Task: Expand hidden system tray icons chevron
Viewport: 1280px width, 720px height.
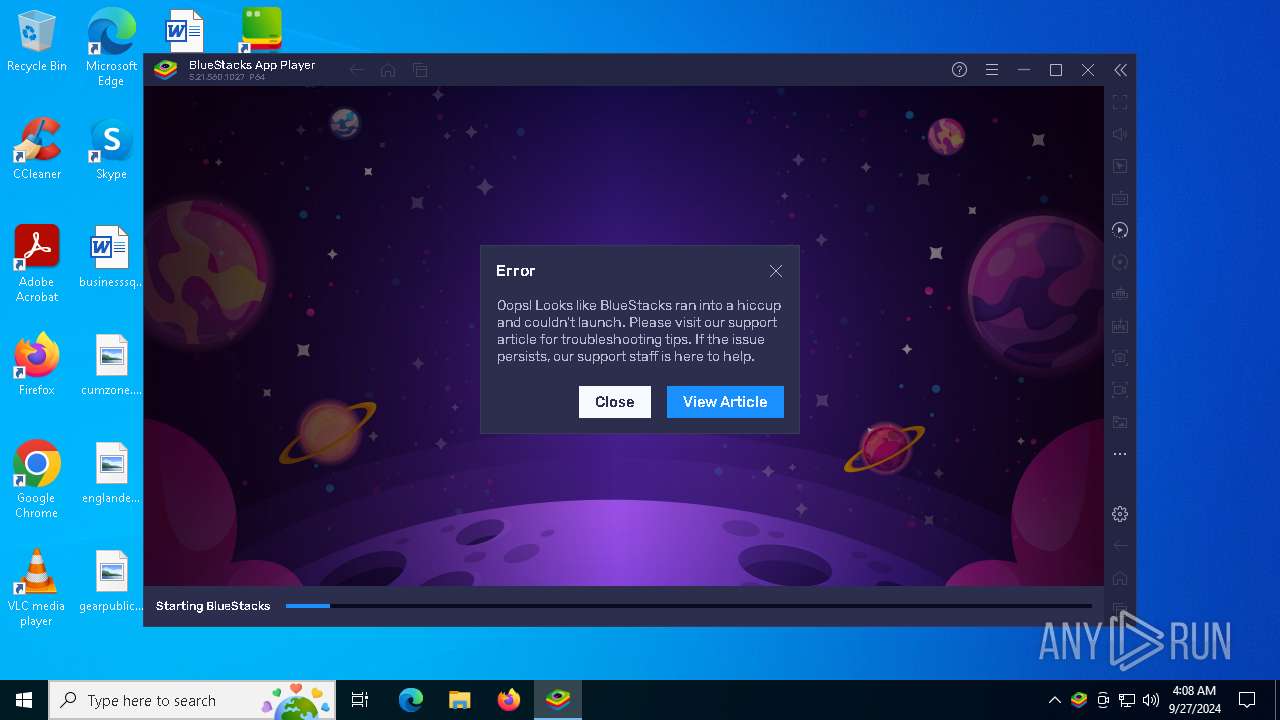Action: [x=1054, y=700]
